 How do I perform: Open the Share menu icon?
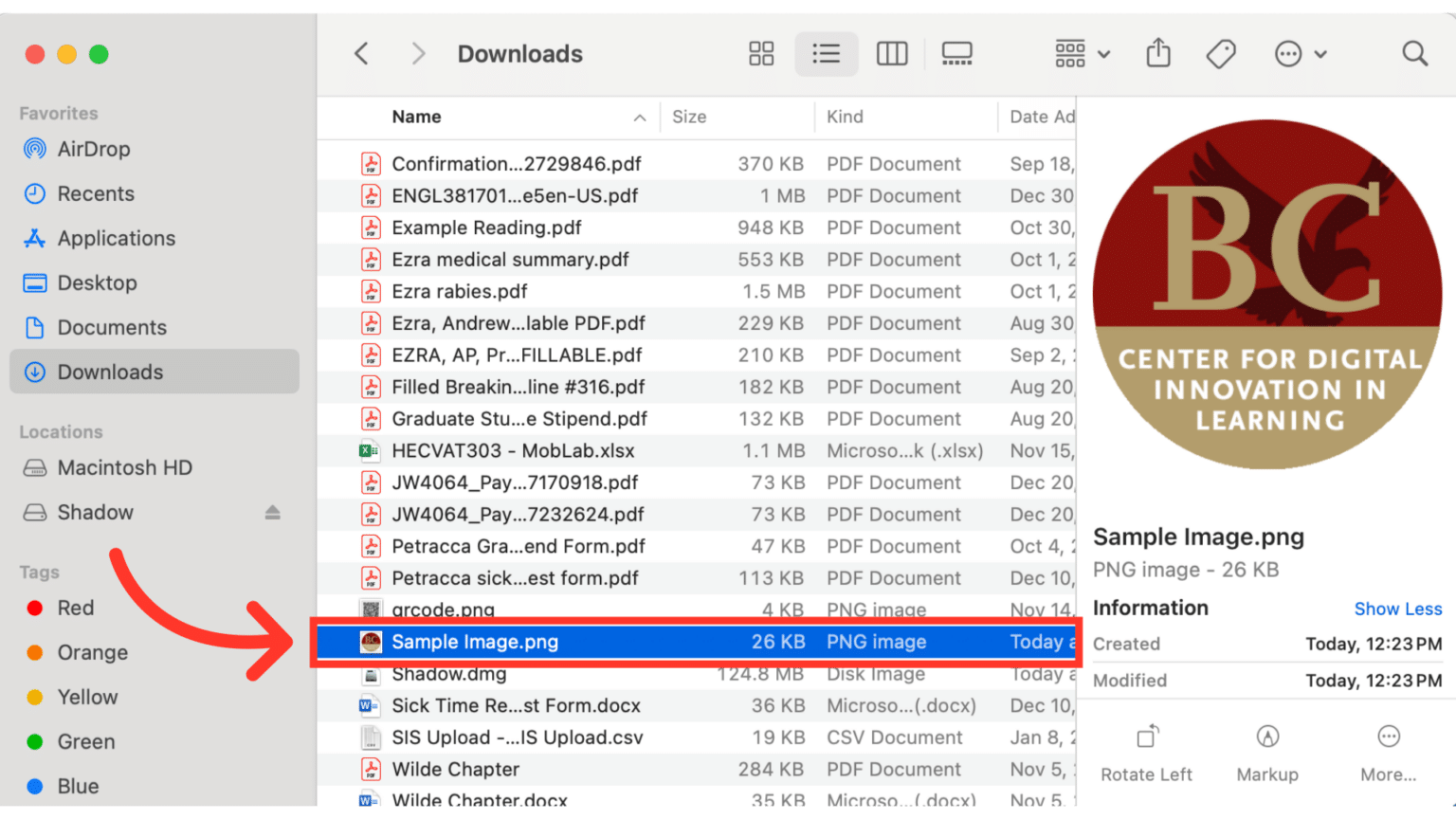(1157, 53)
